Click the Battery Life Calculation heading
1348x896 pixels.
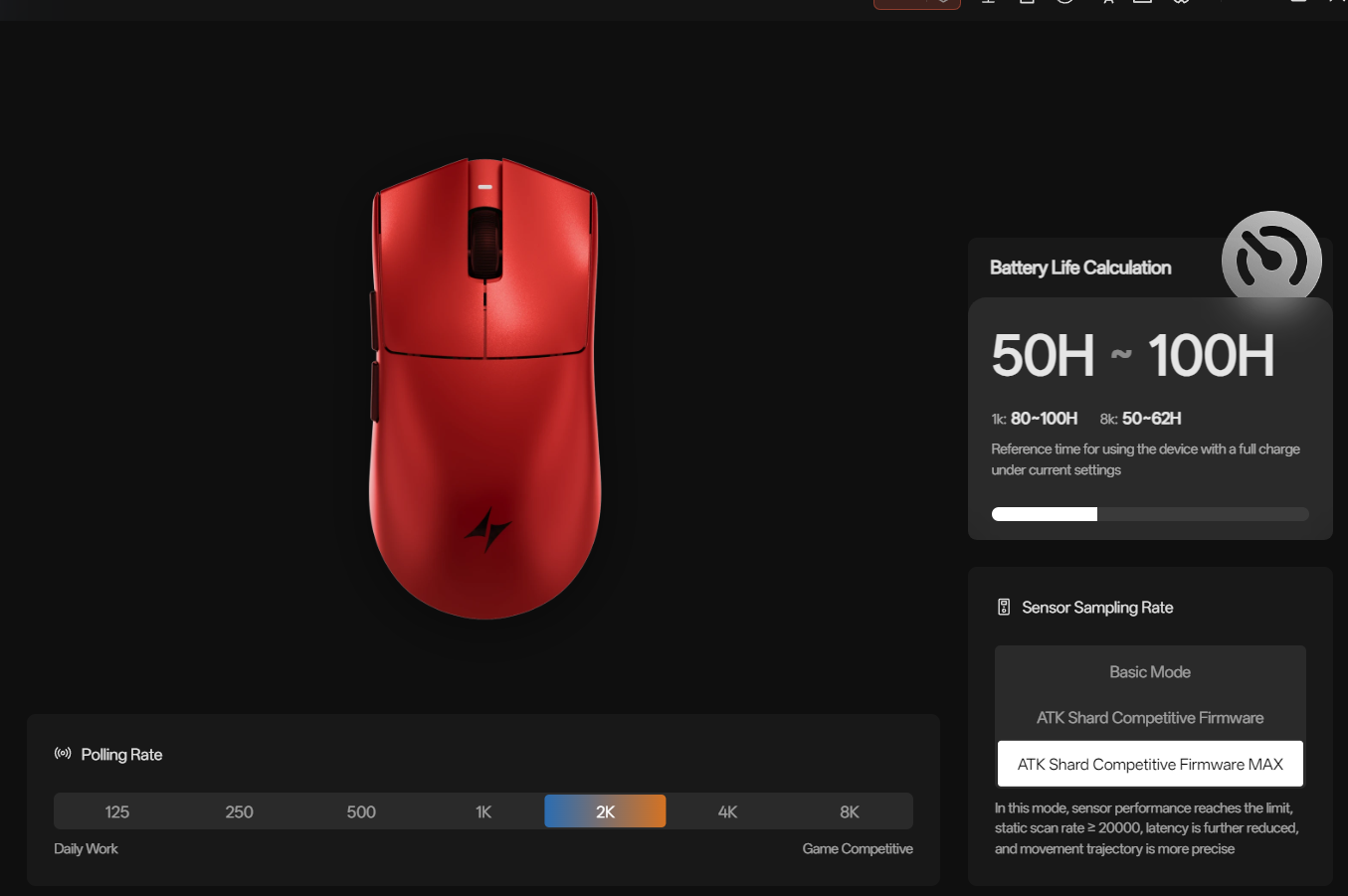coord(1080,268)
